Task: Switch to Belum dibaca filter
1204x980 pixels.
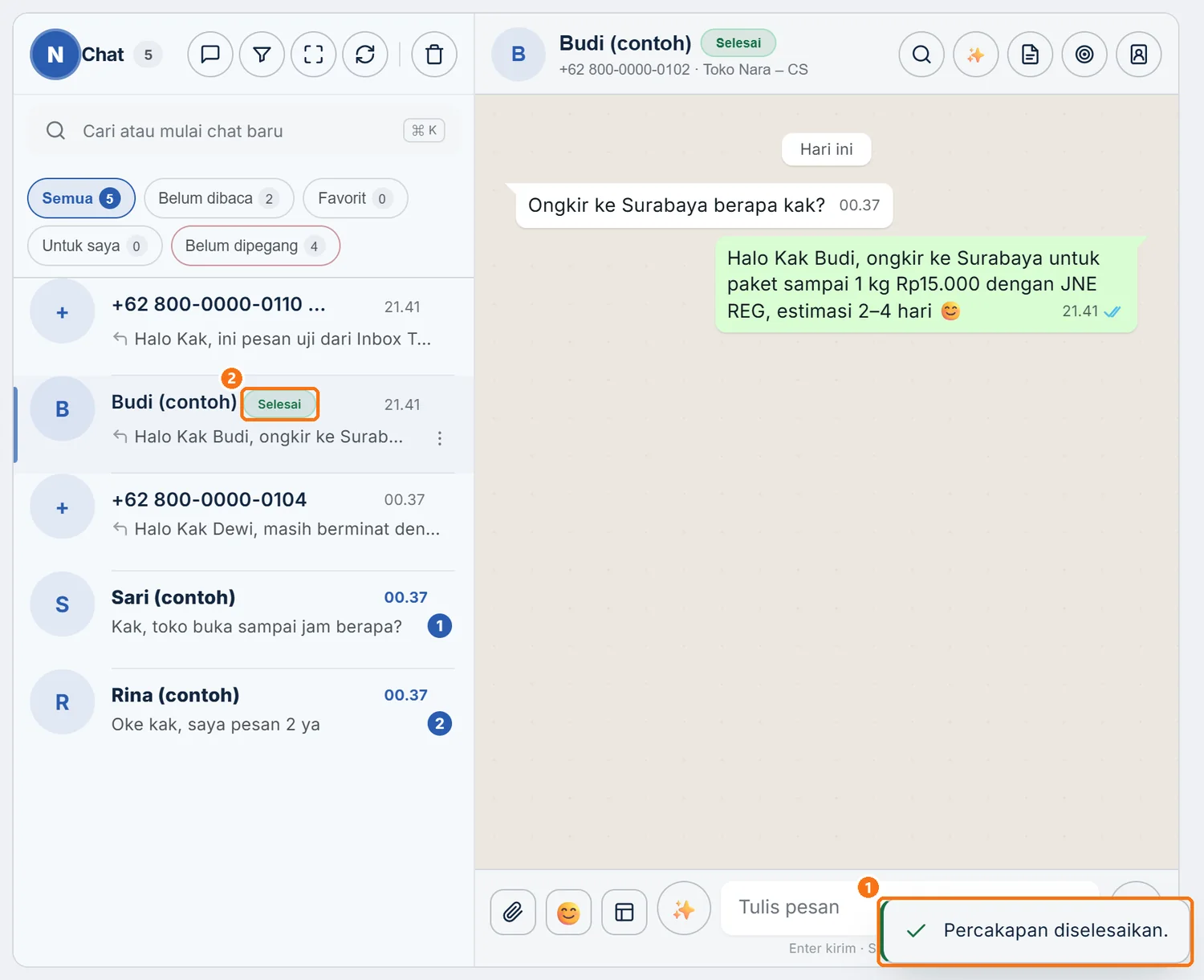Action: 219,198
